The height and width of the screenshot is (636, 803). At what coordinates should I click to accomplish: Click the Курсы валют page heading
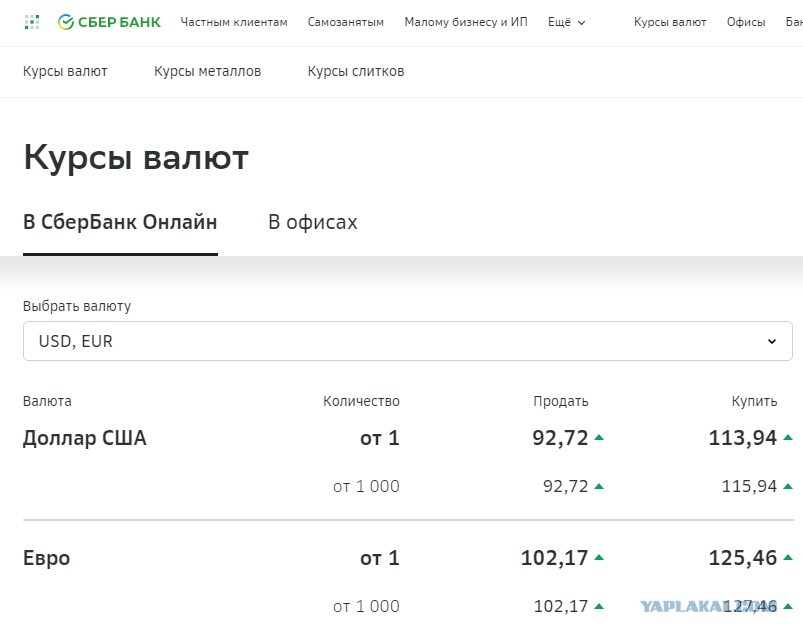tap(136, 158)
